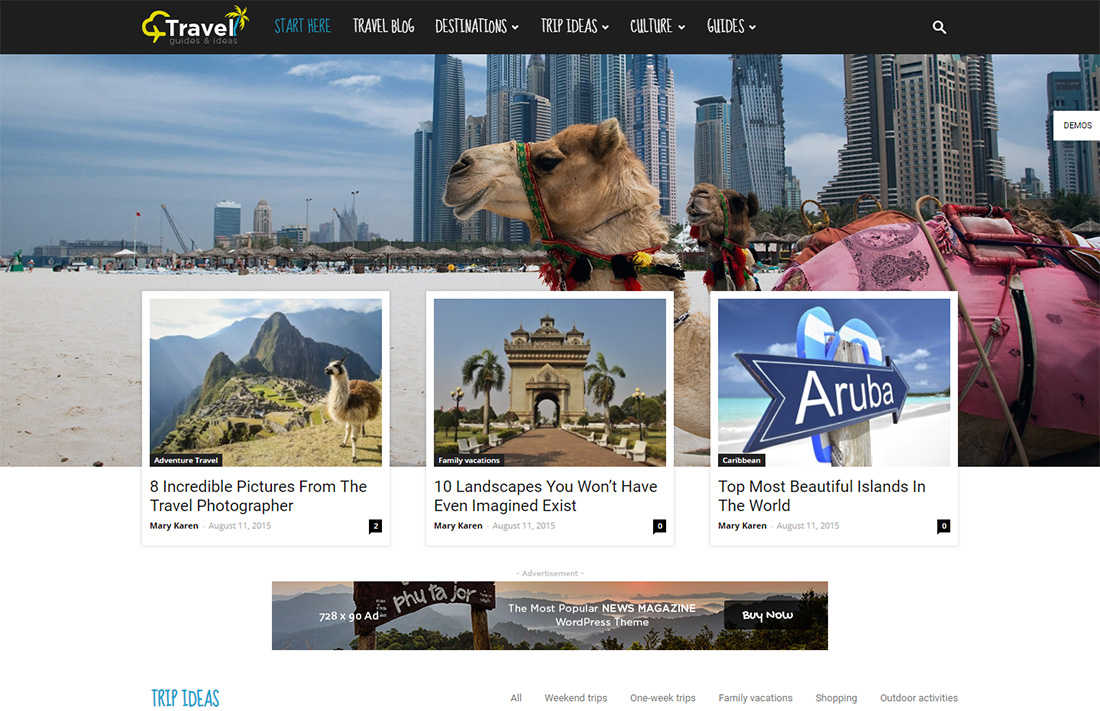Go to the Start Here menu item
This screenshot has width=1100, height=711.
click(x=302, y=27)
